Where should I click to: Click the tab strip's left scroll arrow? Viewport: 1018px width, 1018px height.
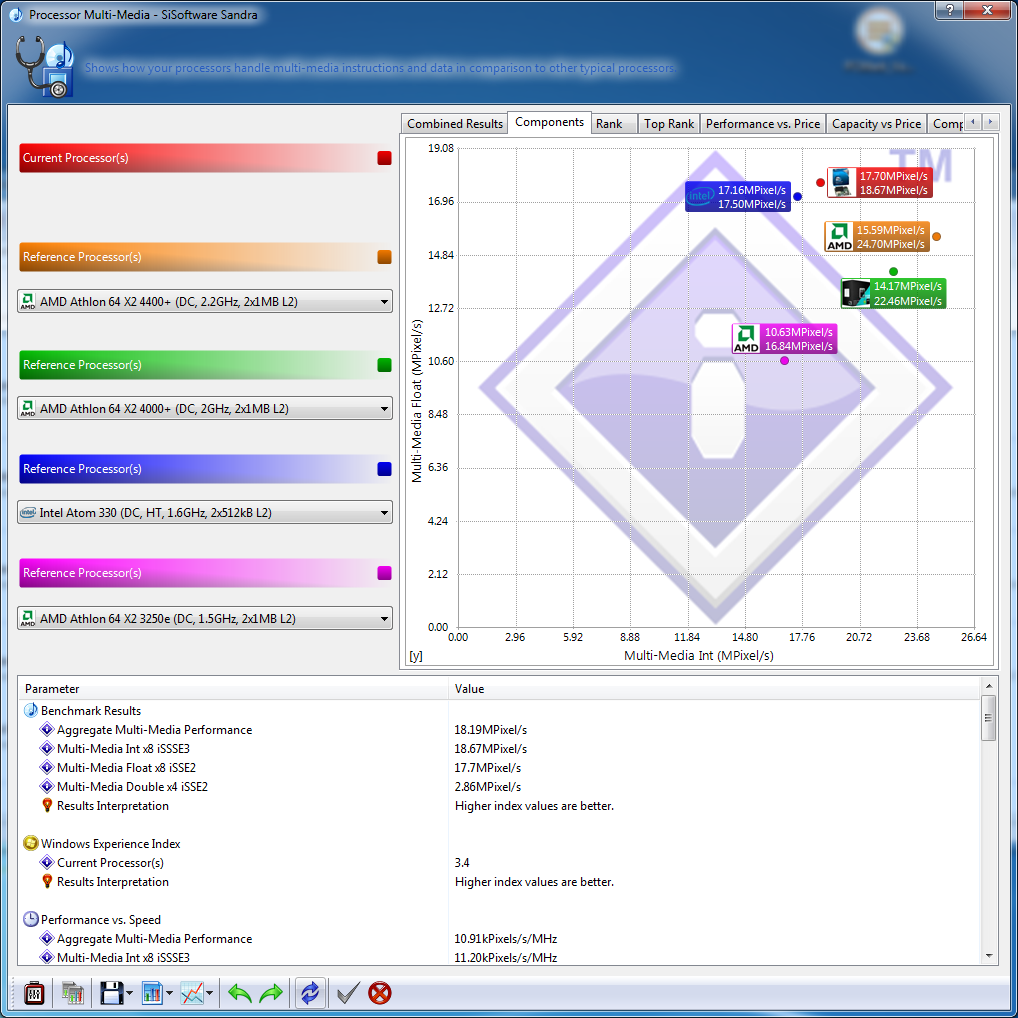pyautogui.click(x=973, y=121)
